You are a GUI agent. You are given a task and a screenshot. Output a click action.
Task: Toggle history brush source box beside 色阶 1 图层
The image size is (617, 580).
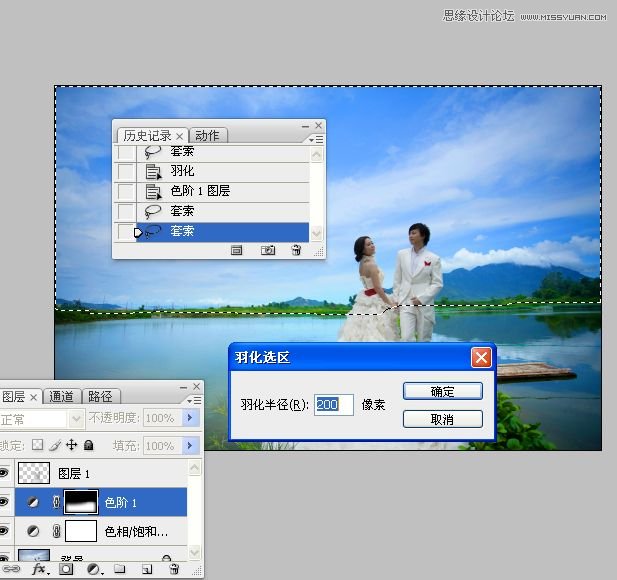[x=126, y=192]
